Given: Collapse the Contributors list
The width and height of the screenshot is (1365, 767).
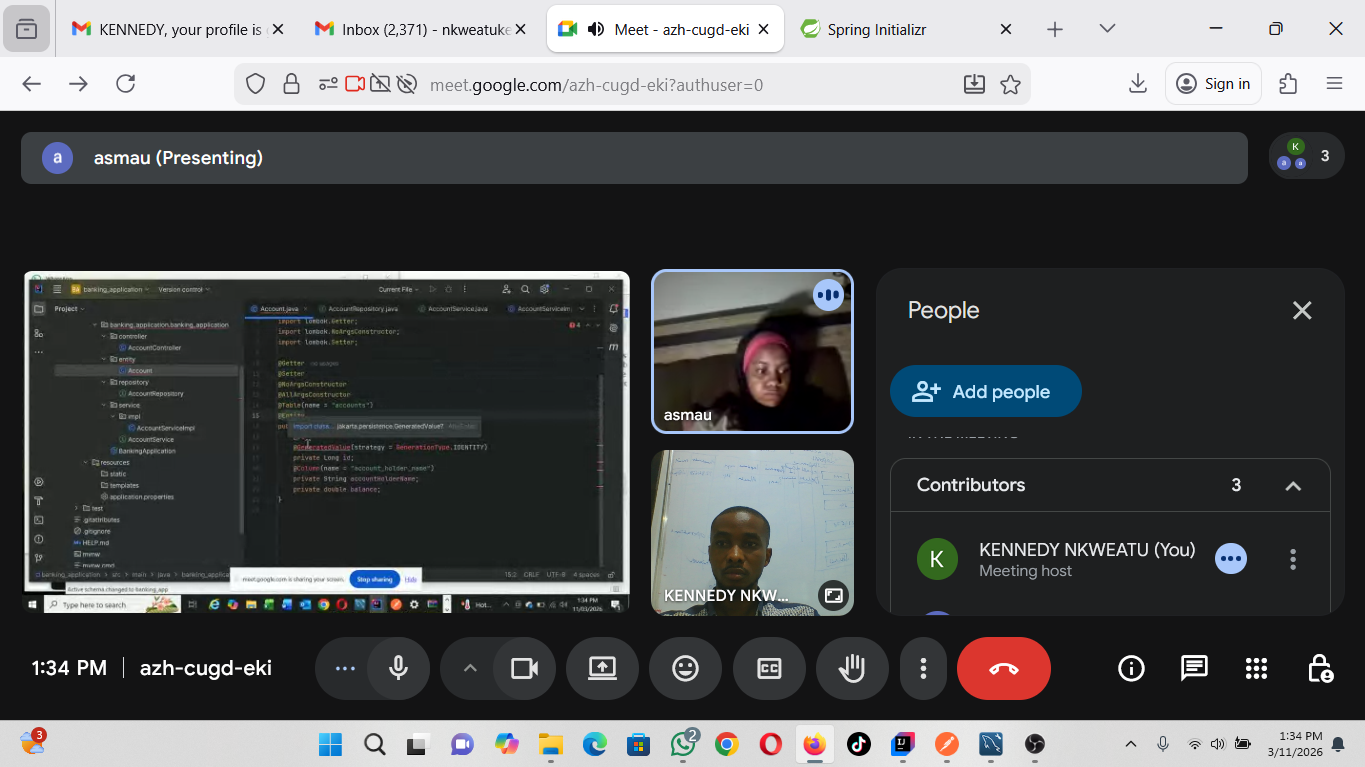Looking at the screenshot, I should click(x=1293, y=486).
